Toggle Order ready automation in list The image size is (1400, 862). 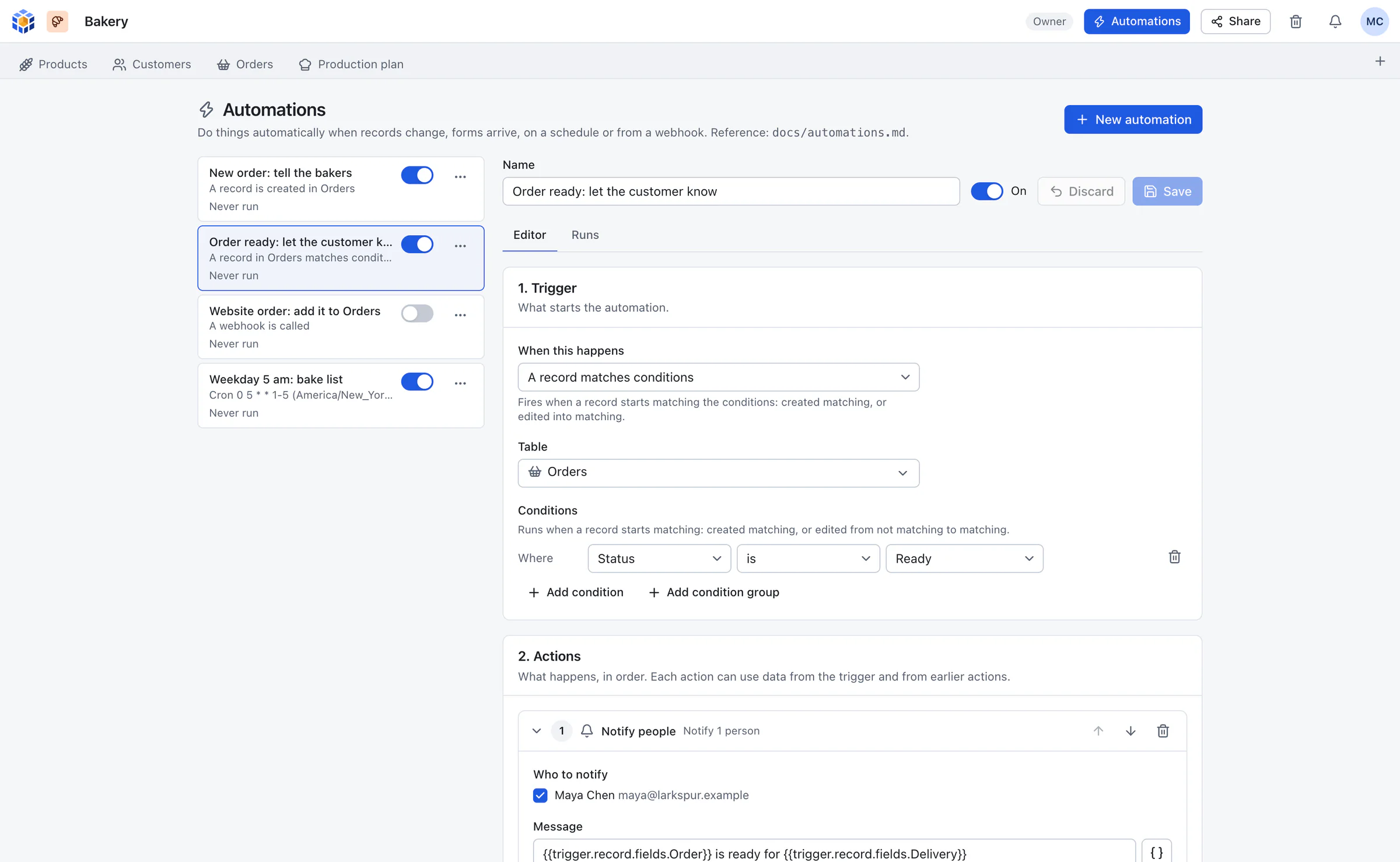(417, 244)
